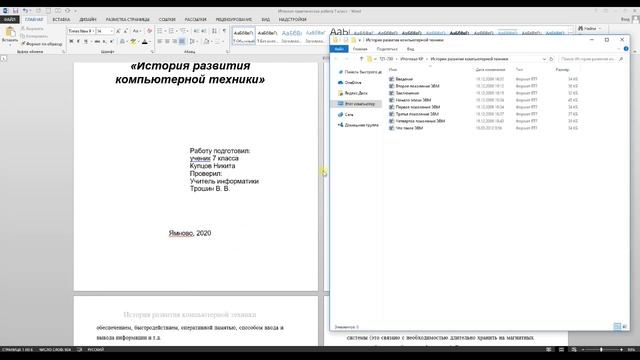Select the Обычный style in styles gallery
This screenshot has height=360, width=640.
pos(244,36)
